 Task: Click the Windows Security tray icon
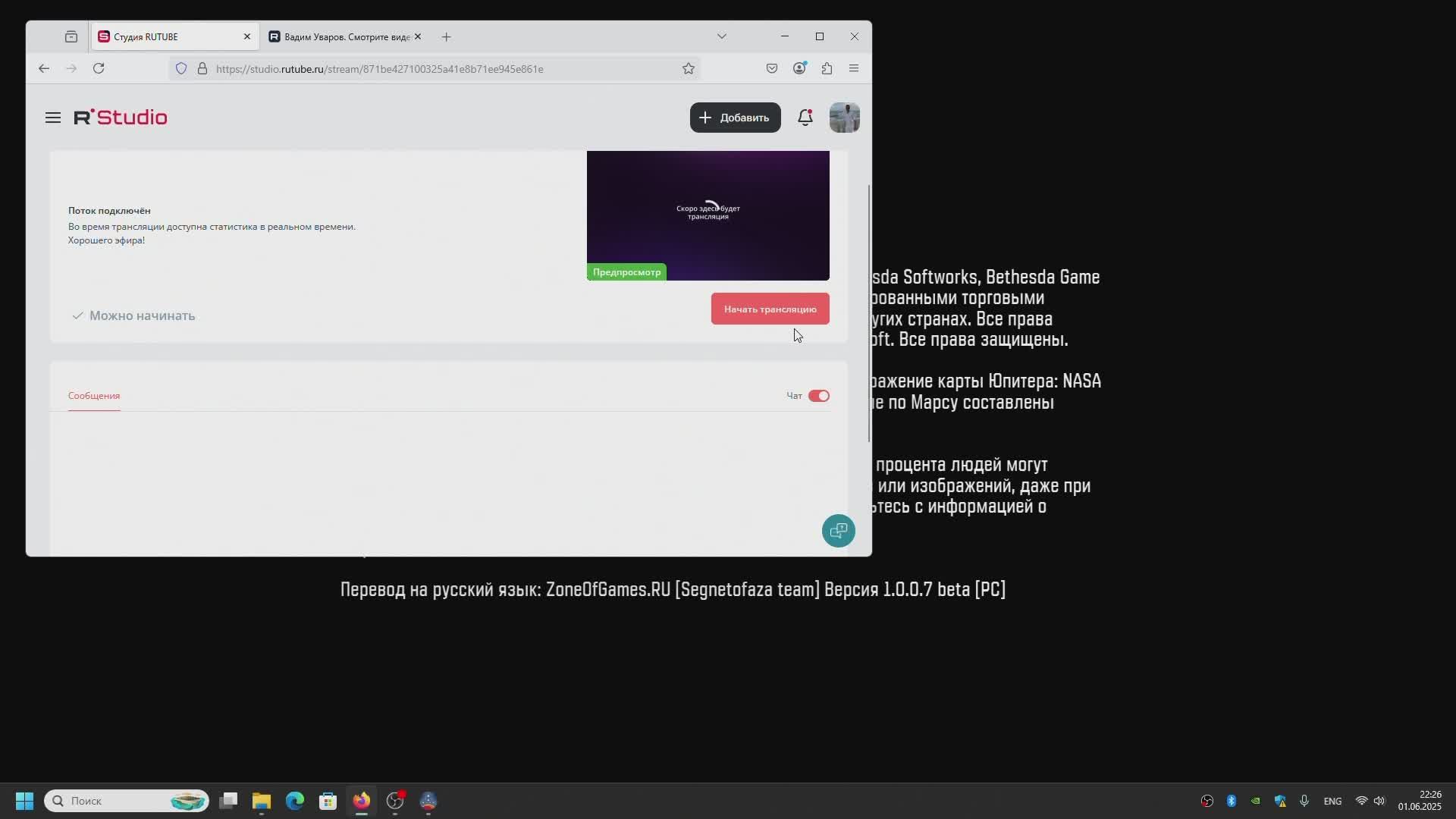click(x=1280, y=801)
